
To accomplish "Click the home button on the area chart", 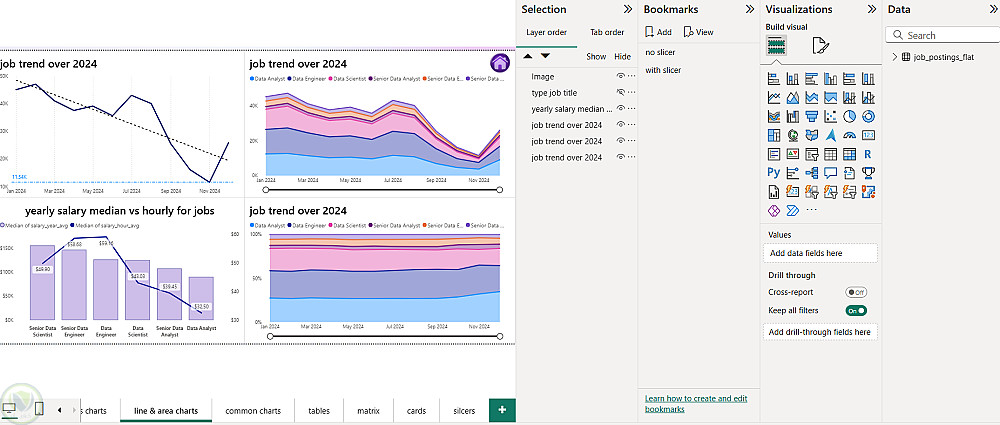I will tap(500, 63).
